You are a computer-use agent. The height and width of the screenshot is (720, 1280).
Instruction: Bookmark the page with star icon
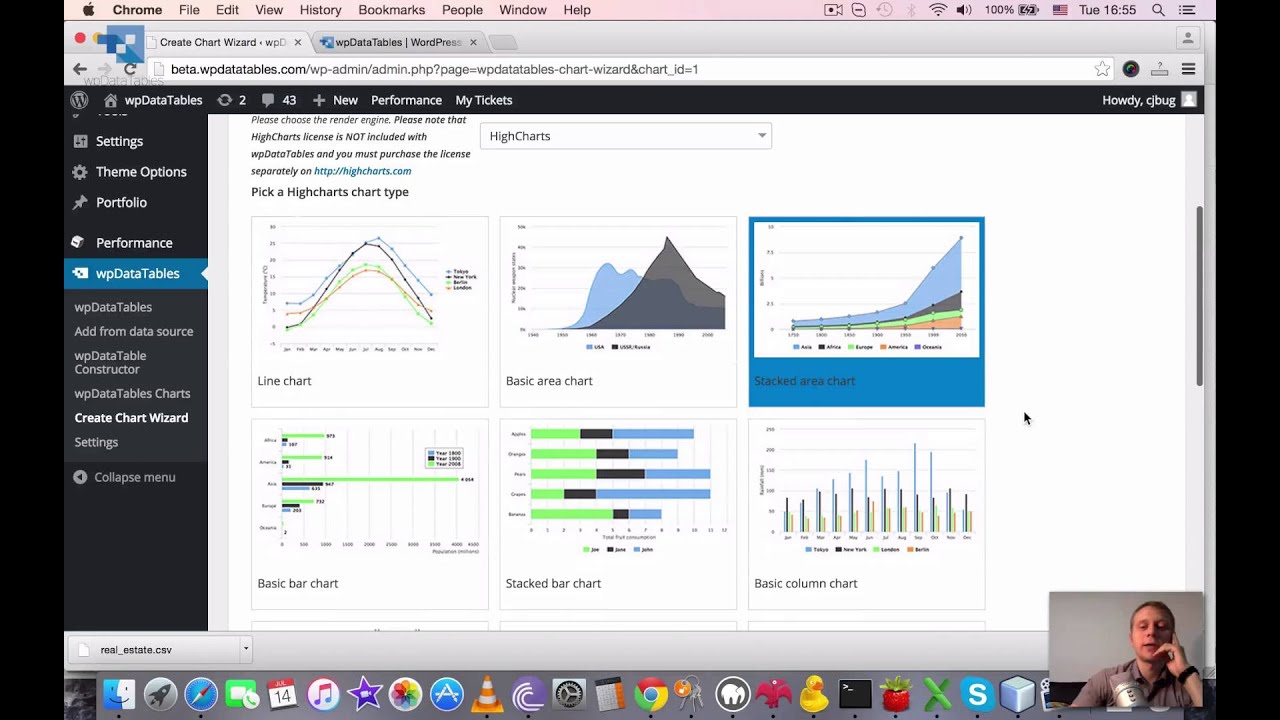1102,69
